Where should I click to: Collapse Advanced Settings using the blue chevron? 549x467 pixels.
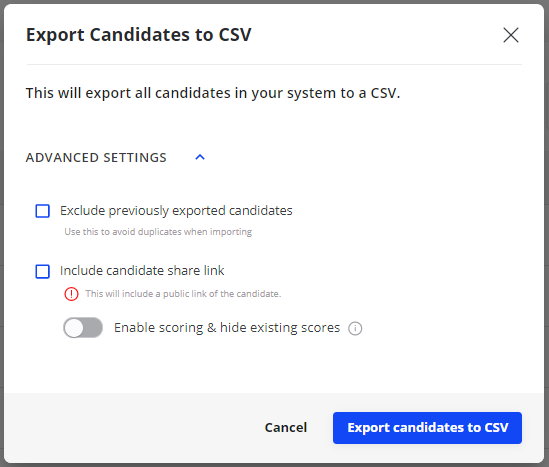[x=200, y=157]
